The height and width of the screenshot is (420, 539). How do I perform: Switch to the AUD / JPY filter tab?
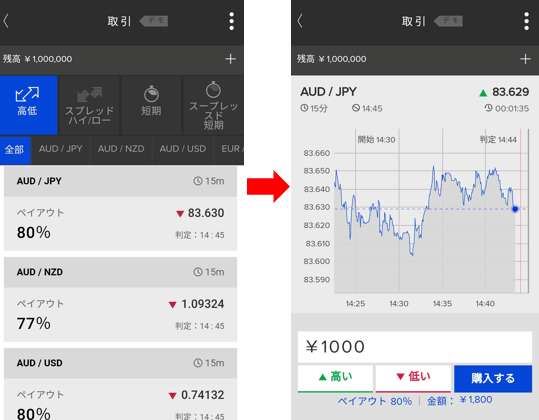(60, 150)
